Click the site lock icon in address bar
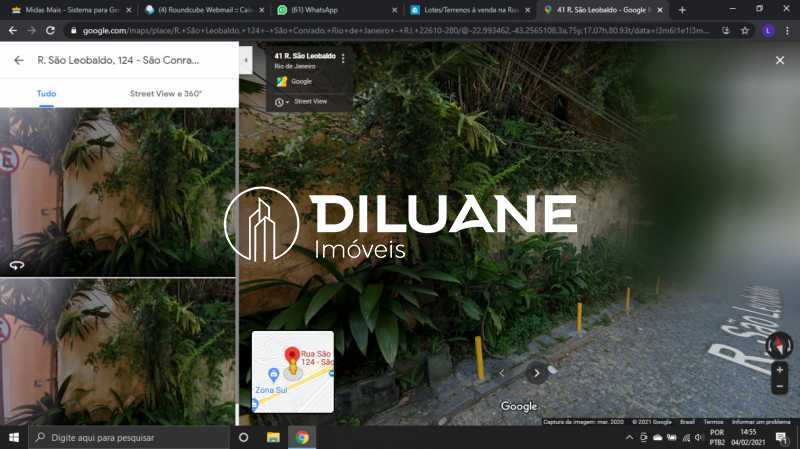 [x=73, y=31]
